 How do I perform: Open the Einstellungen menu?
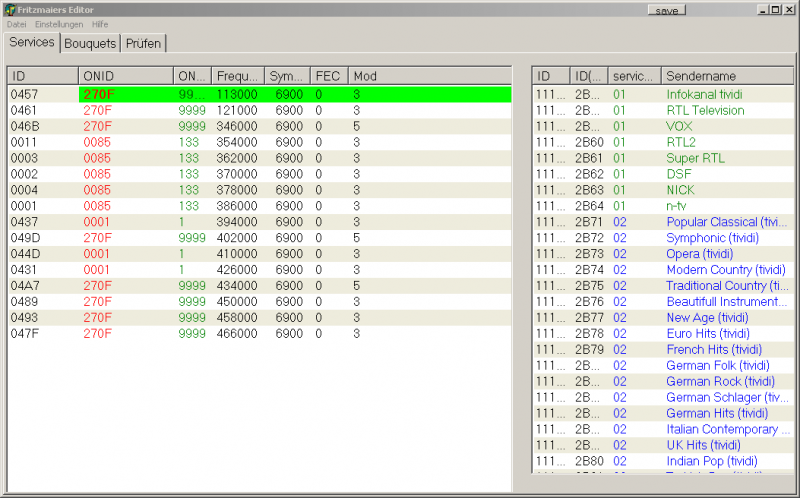(x=59, y=24)
